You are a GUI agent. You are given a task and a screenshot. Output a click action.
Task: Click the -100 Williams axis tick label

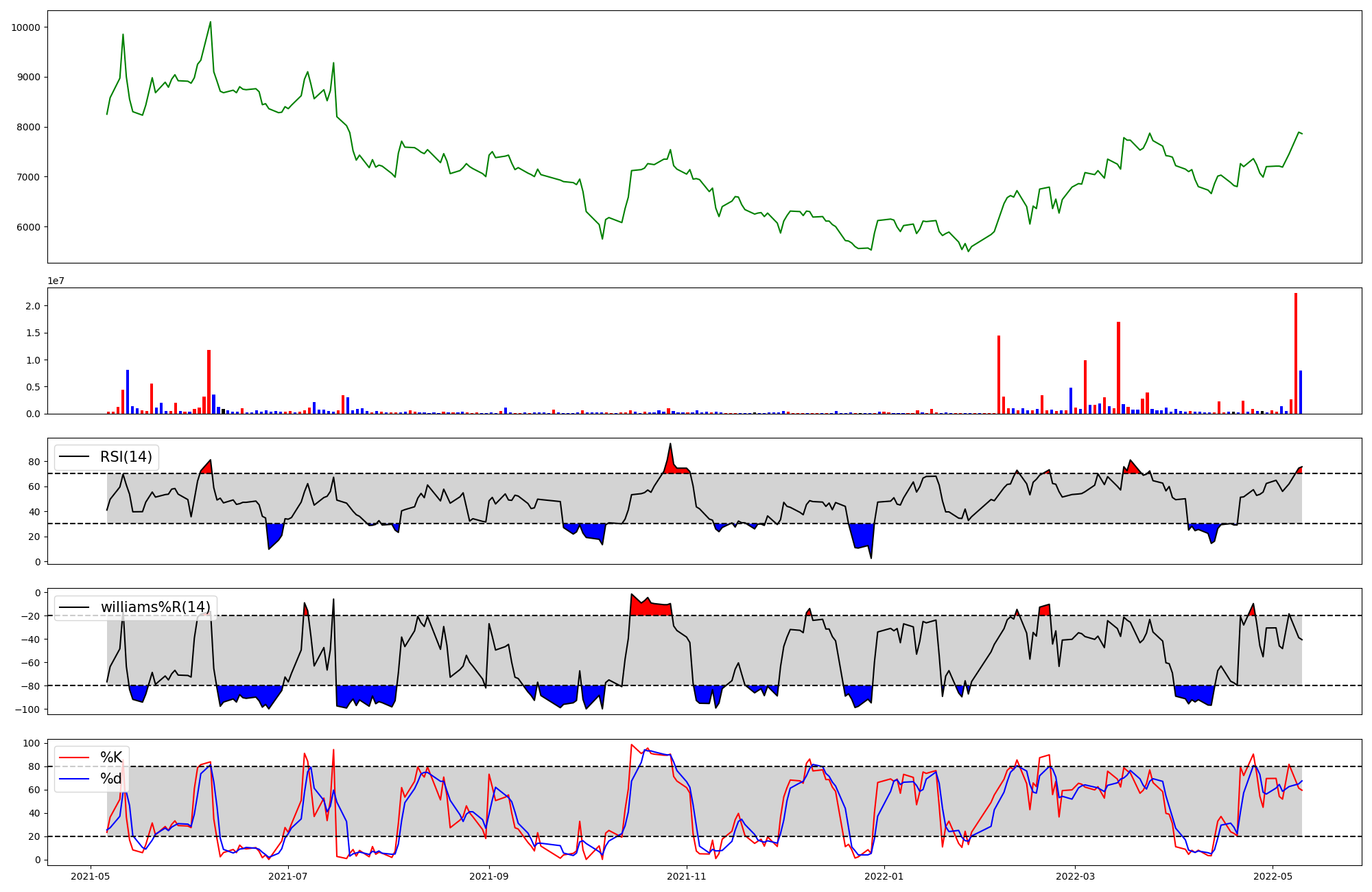point(27,709)
